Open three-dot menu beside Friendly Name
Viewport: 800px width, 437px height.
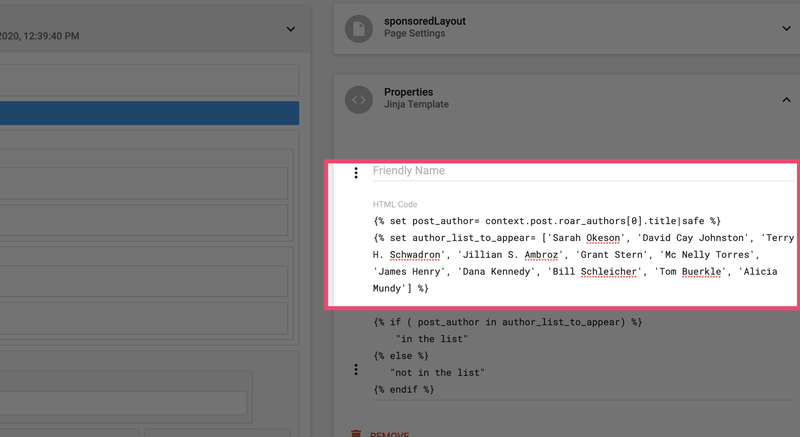(356, 173)
